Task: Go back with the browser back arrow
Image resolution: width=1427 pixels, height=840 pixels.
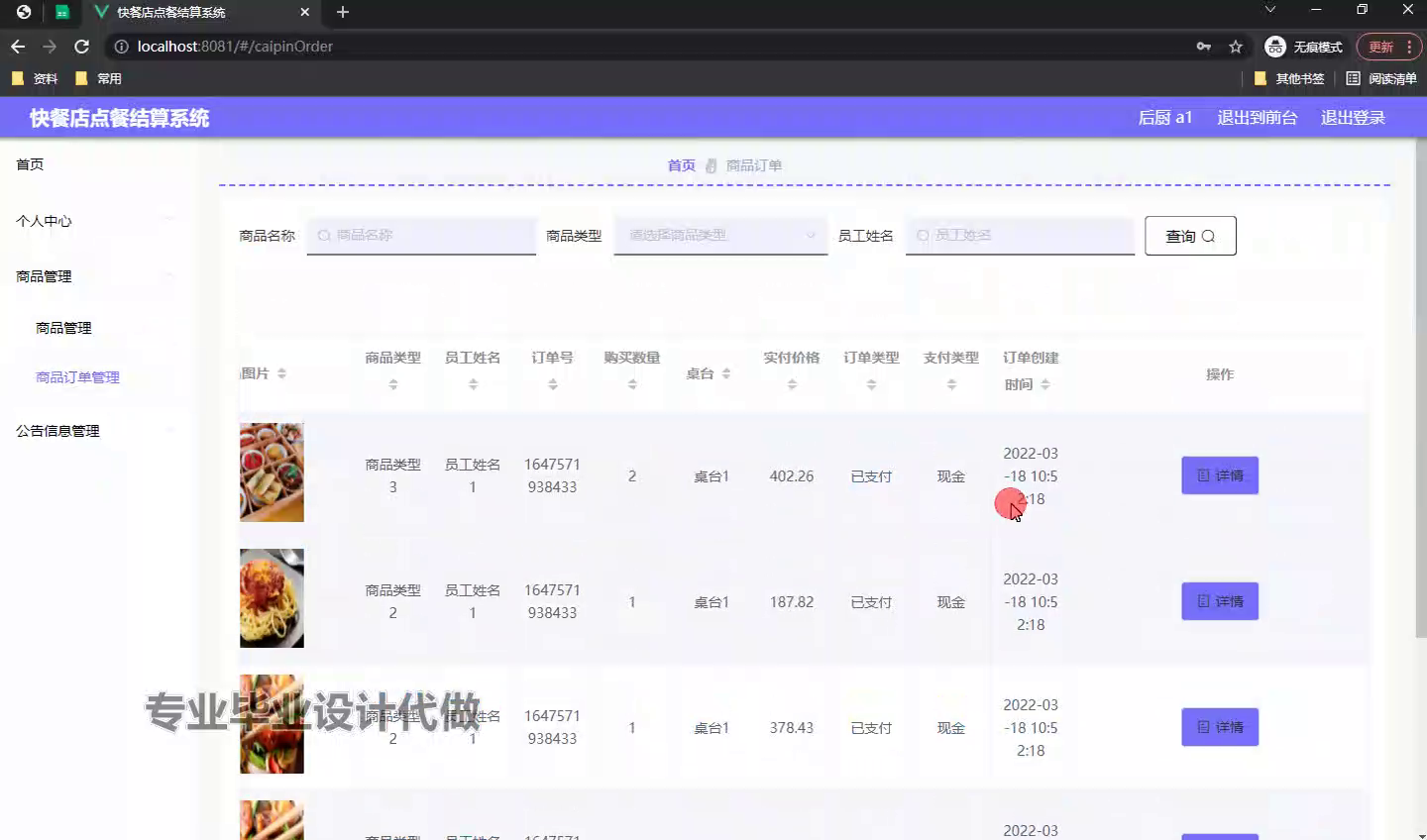Action: tap(18, 47)
